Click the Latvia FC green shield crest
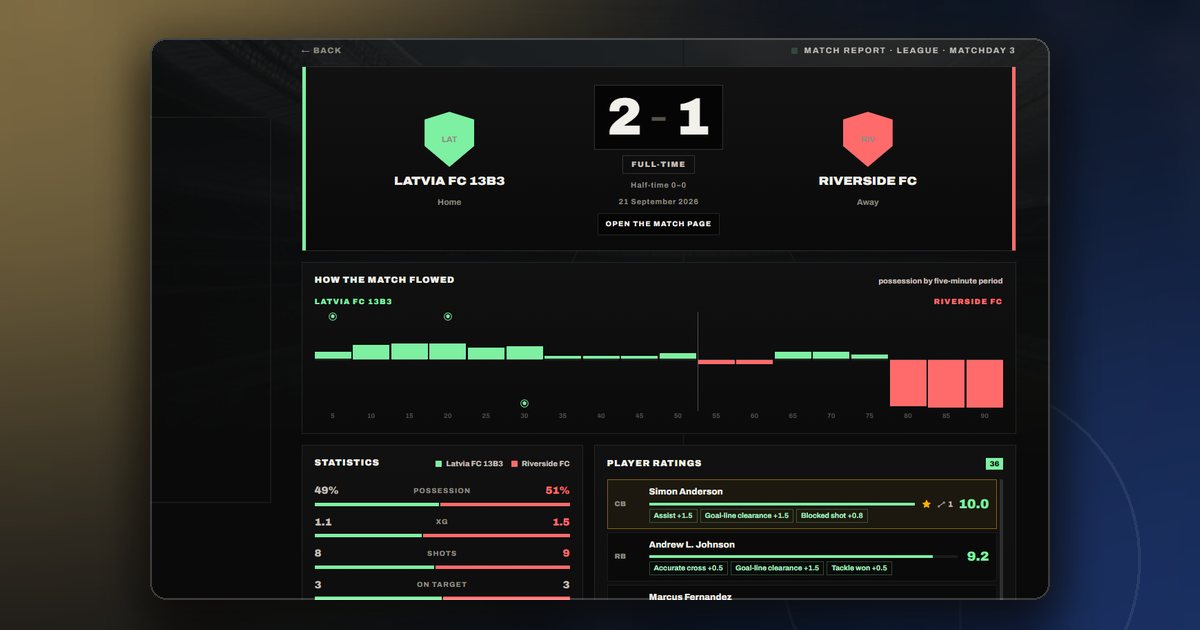 [x=449, y=139]
